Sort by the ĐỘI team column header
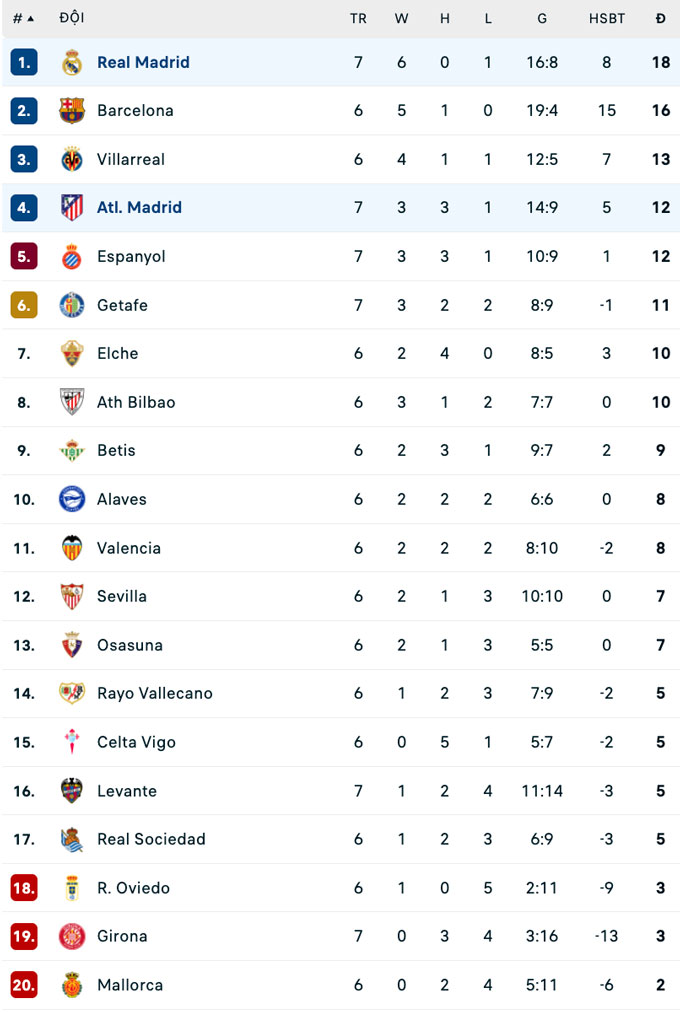Viewport: 680px width, 1012px height. point(72,18)
